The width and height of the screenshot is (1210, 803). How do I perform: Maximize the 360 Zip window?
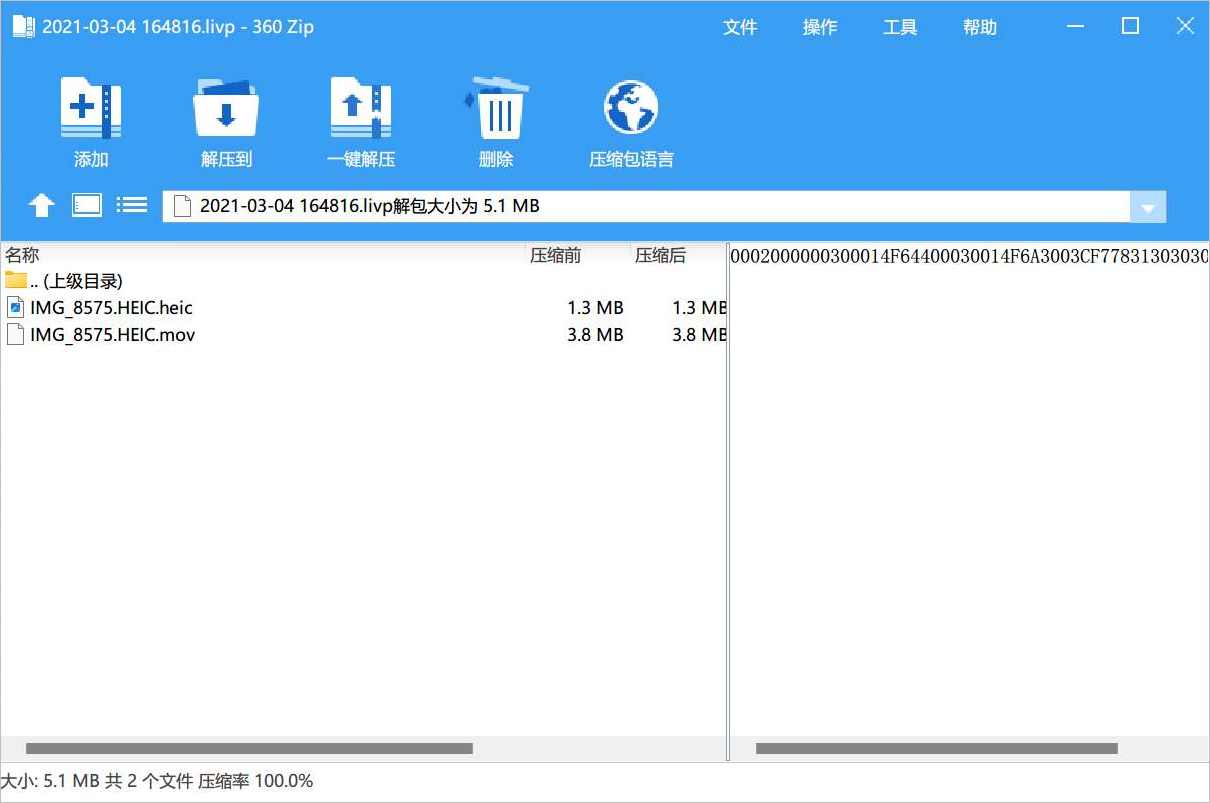[x=1130, y=27]
